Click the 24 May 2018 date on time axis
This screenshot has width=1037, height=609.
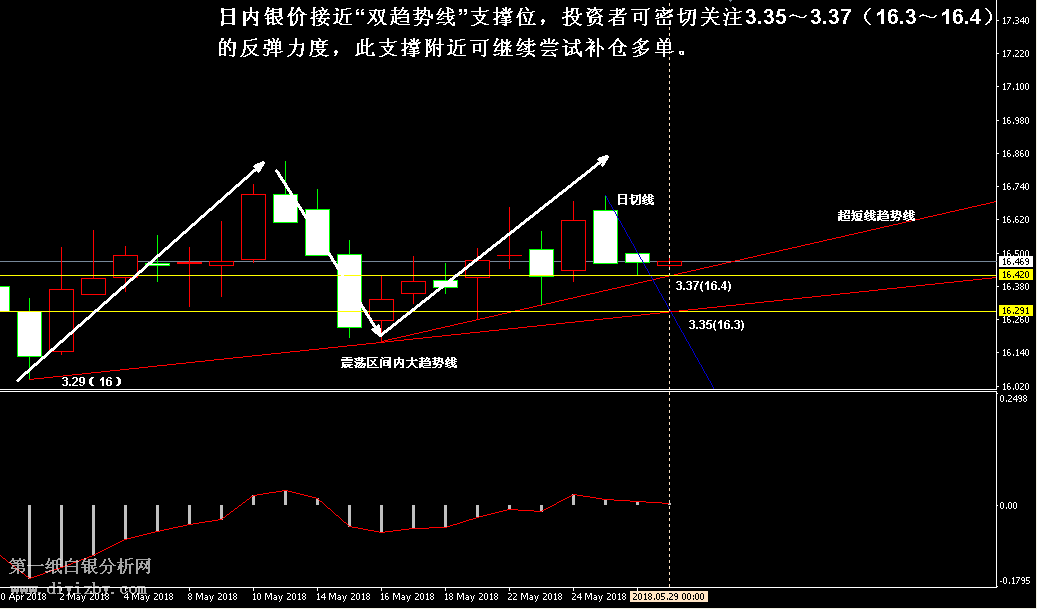[x=601, y=597]
